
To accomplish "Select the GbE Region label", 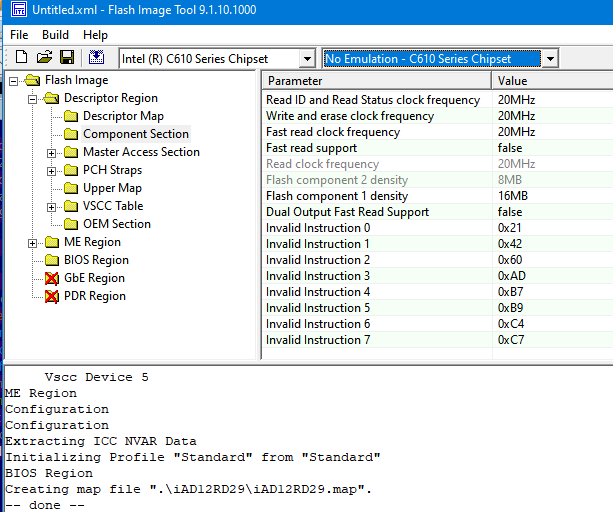I will point(95,278).
